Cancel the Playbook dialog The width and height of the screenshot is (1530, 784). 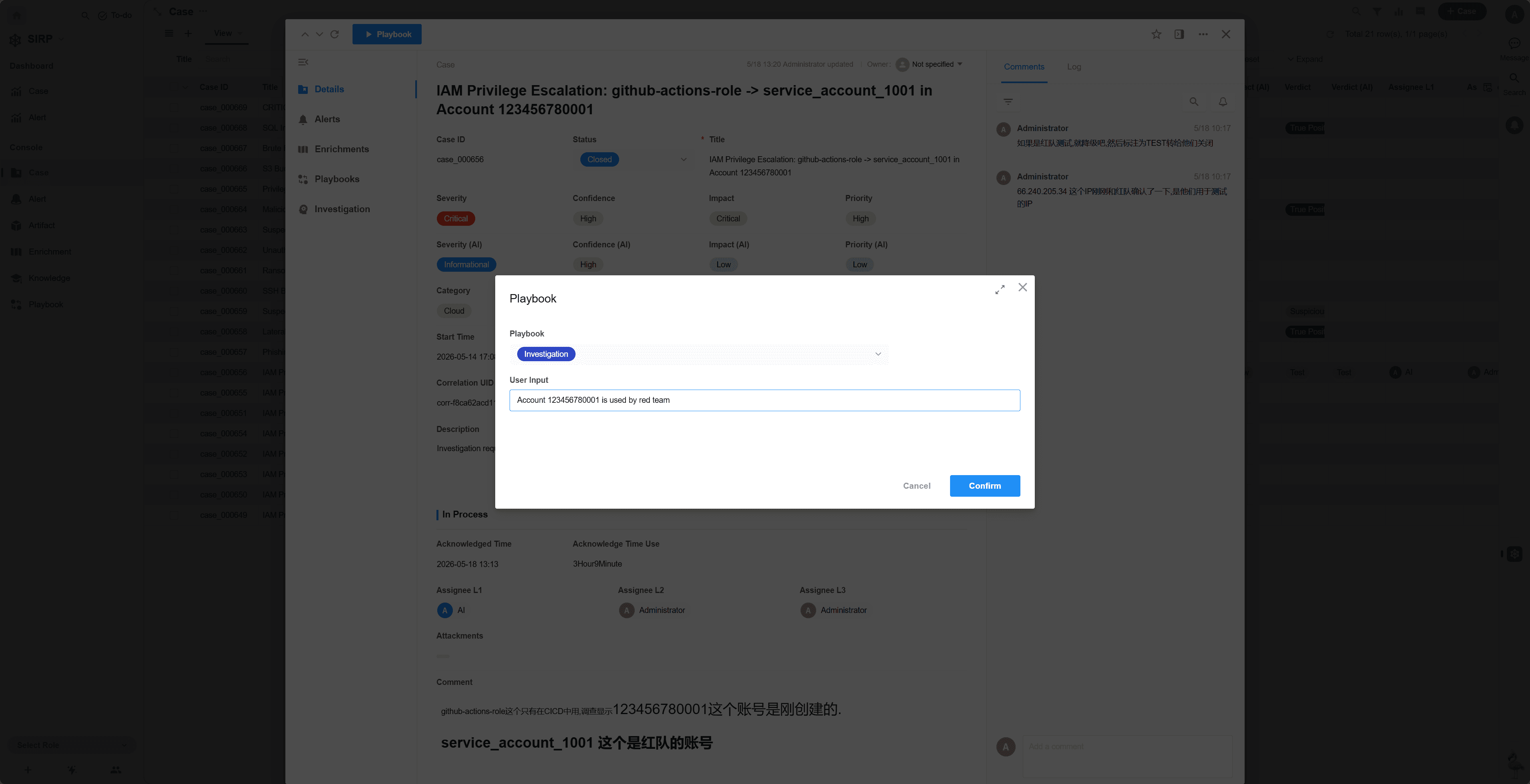tap(916, 486)
